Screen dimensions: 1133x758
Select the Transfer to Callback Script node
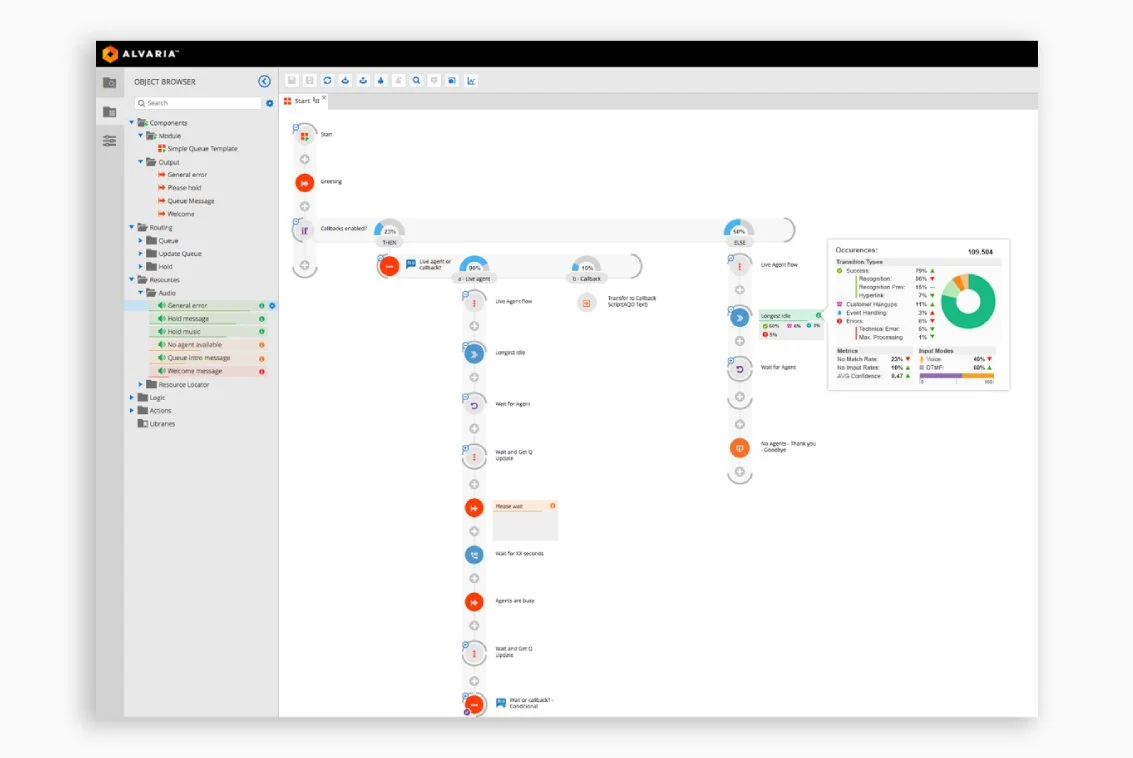click(586, 303)
